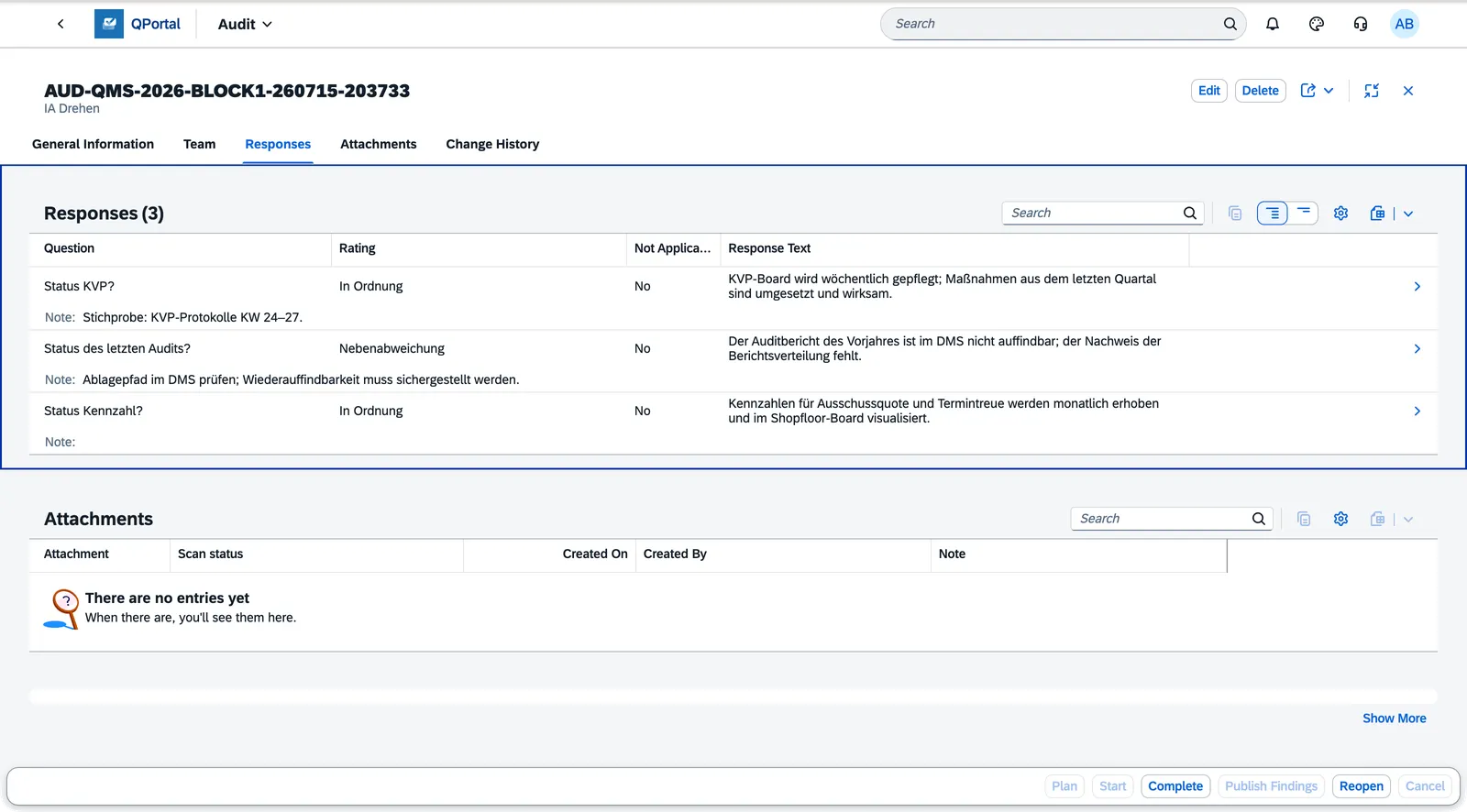Click the copy icon in Responses toolbar
The height and width of the screenshot is (812, 1467).
(1235, 214)
